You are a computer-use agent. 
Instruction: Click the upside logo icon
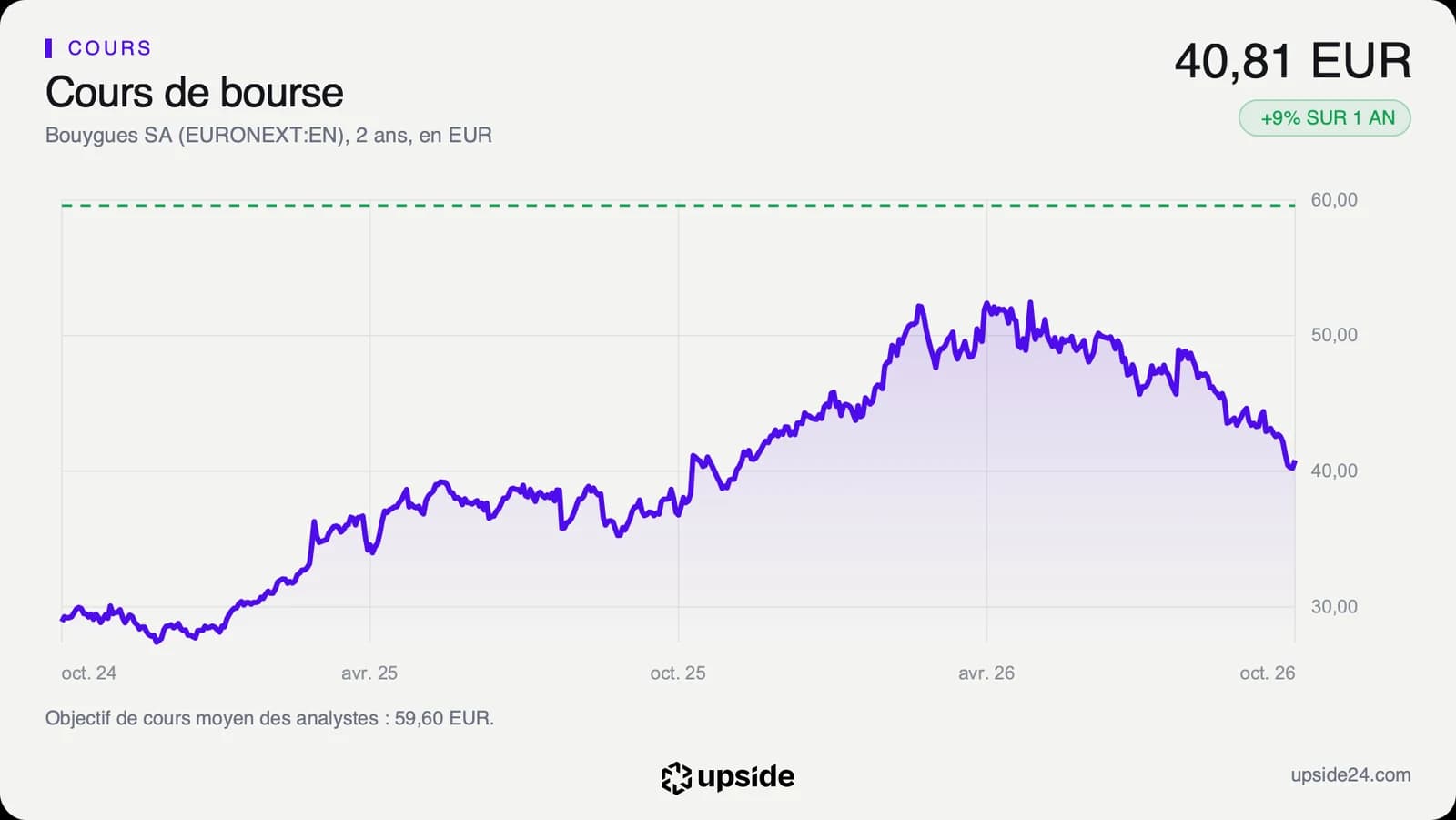click(676, 777)
